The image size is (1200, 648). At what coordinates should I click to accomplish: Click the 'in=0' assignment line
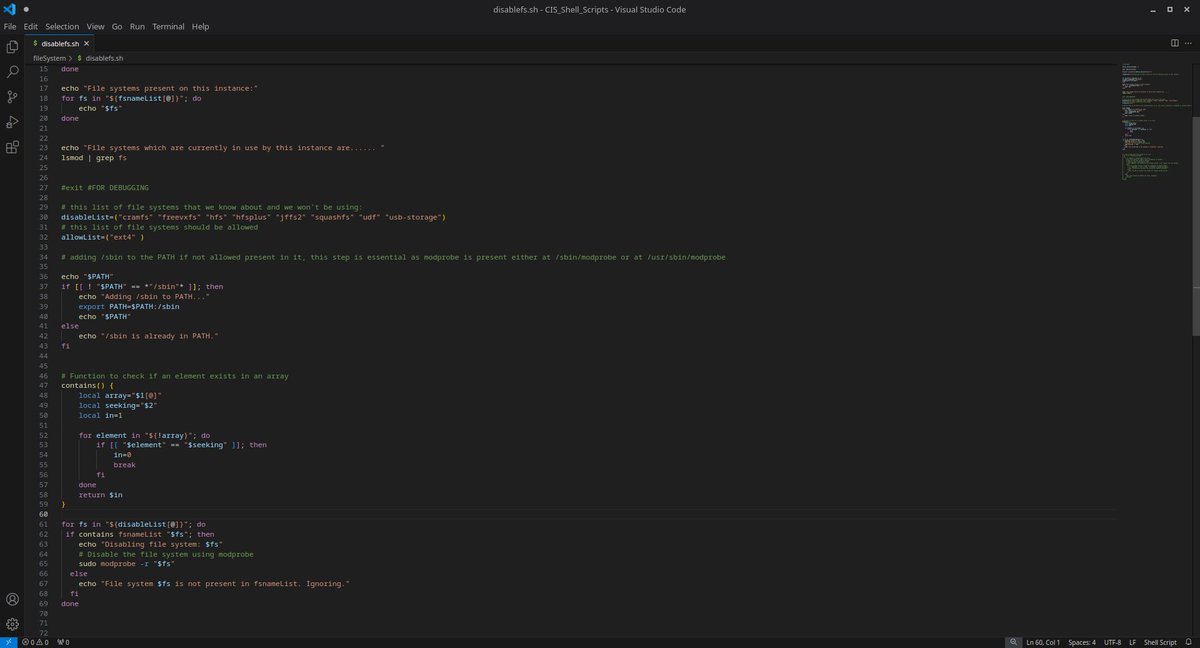tap(122, 455)
